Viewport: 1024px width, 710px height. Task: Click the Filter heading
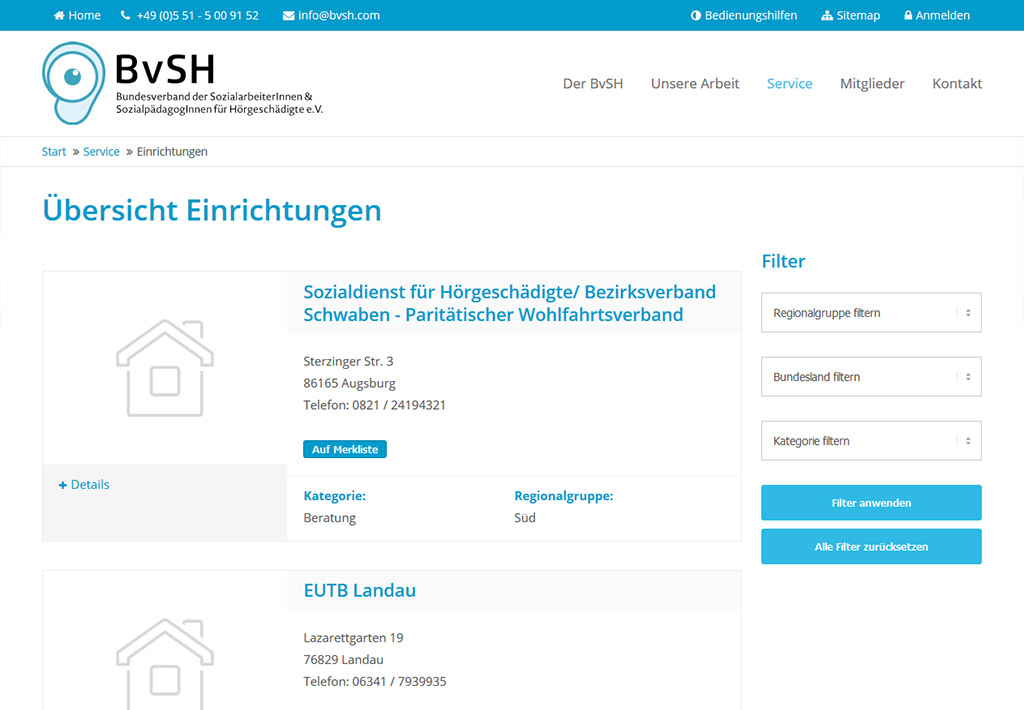[x=783, y=261]
